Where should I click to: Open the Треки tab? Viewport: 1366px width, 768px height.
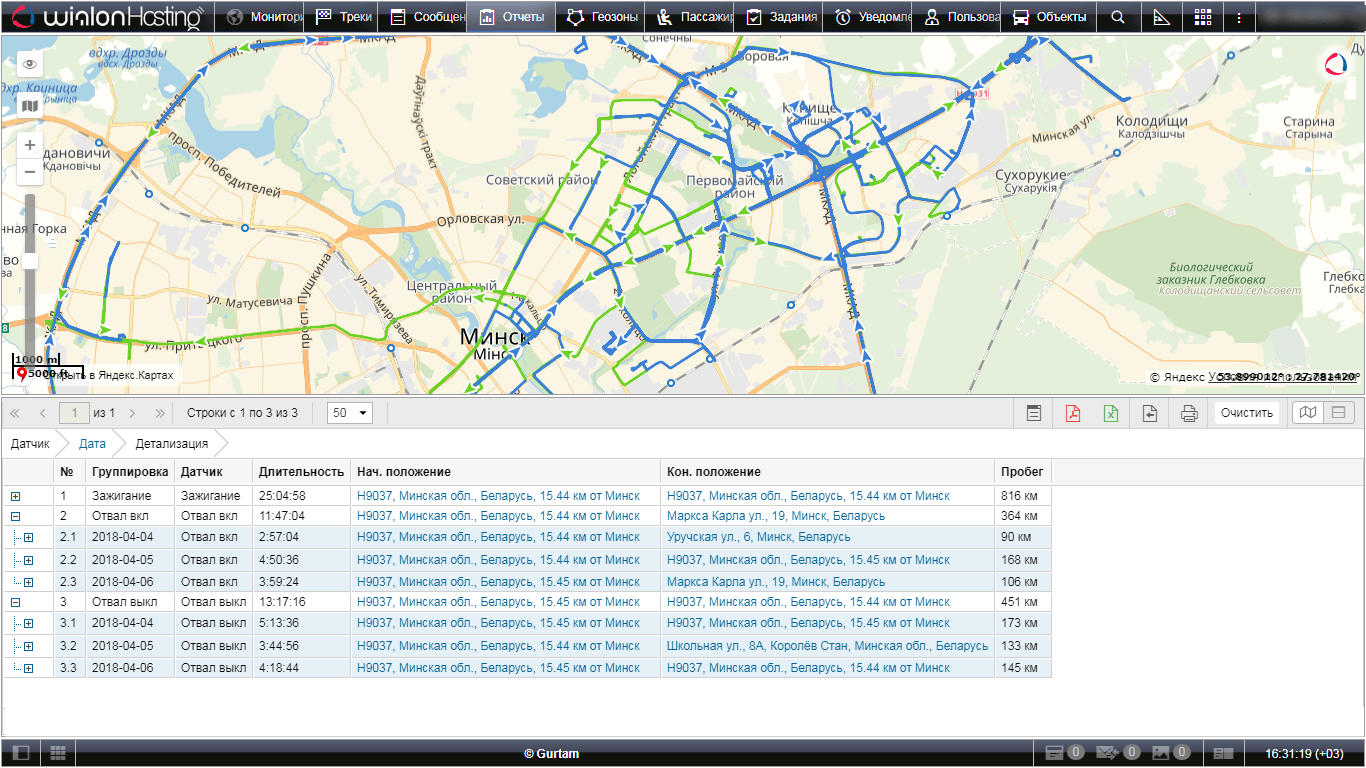pos(344,17)
